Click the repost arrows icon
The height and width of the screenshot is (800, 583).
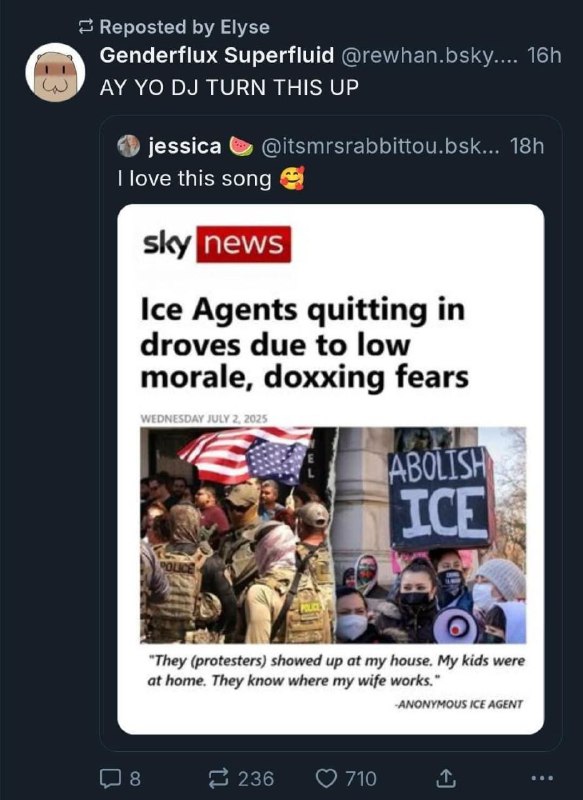click(219, 779)
